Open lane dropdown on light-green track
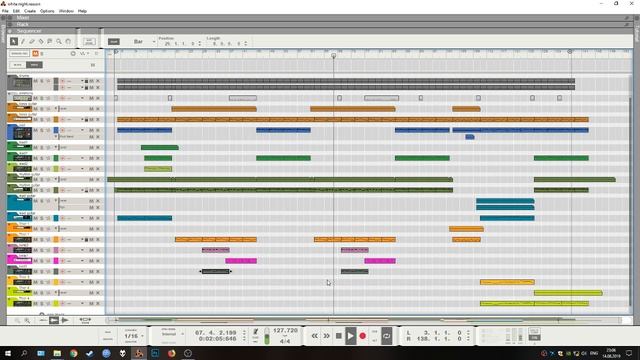Image resolution: width=640 pixels, height=360 pixels. [x=82, y=169]
